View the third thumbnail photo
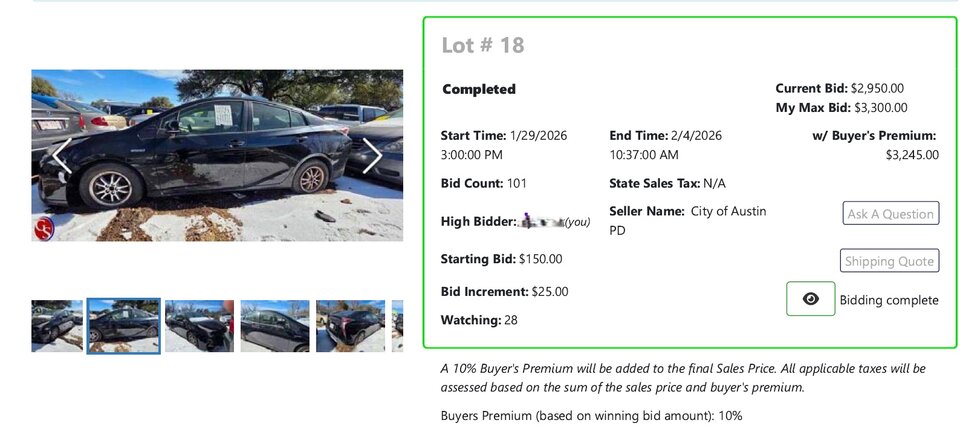Viewport: 960px width, 446px height. click(x=199, y=326)
